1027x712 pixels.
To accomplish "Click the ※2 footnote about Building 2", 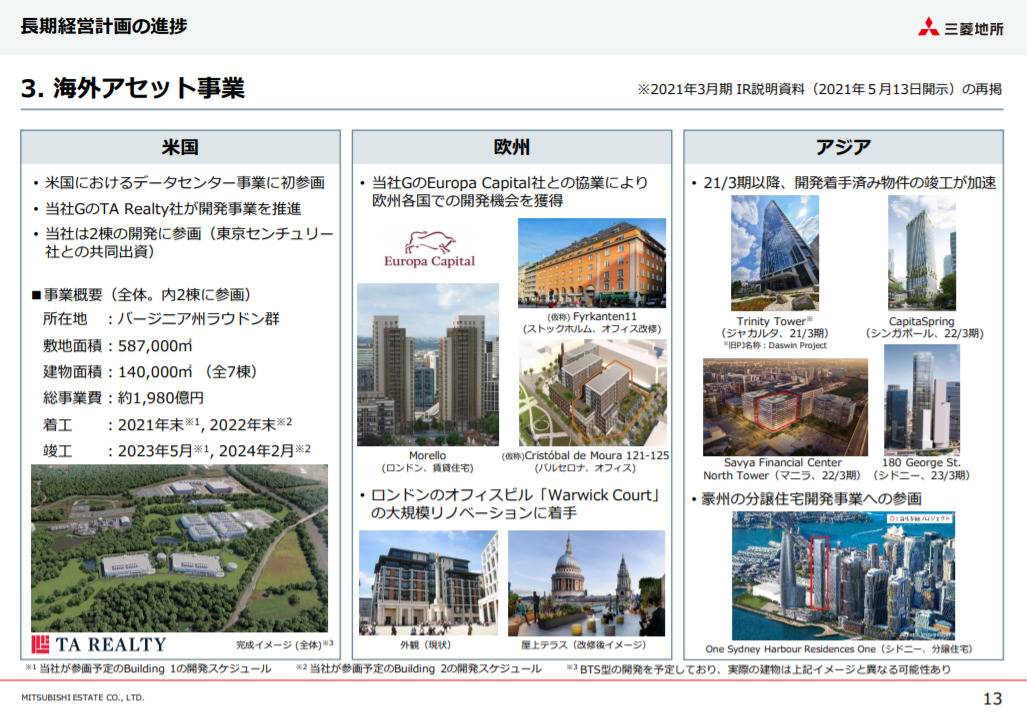I will 419,669.
